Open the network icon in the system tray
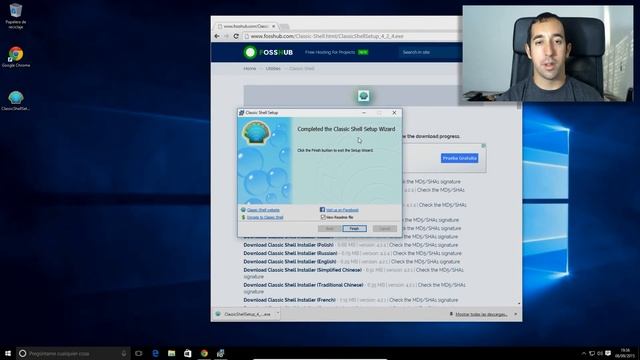 592,353
